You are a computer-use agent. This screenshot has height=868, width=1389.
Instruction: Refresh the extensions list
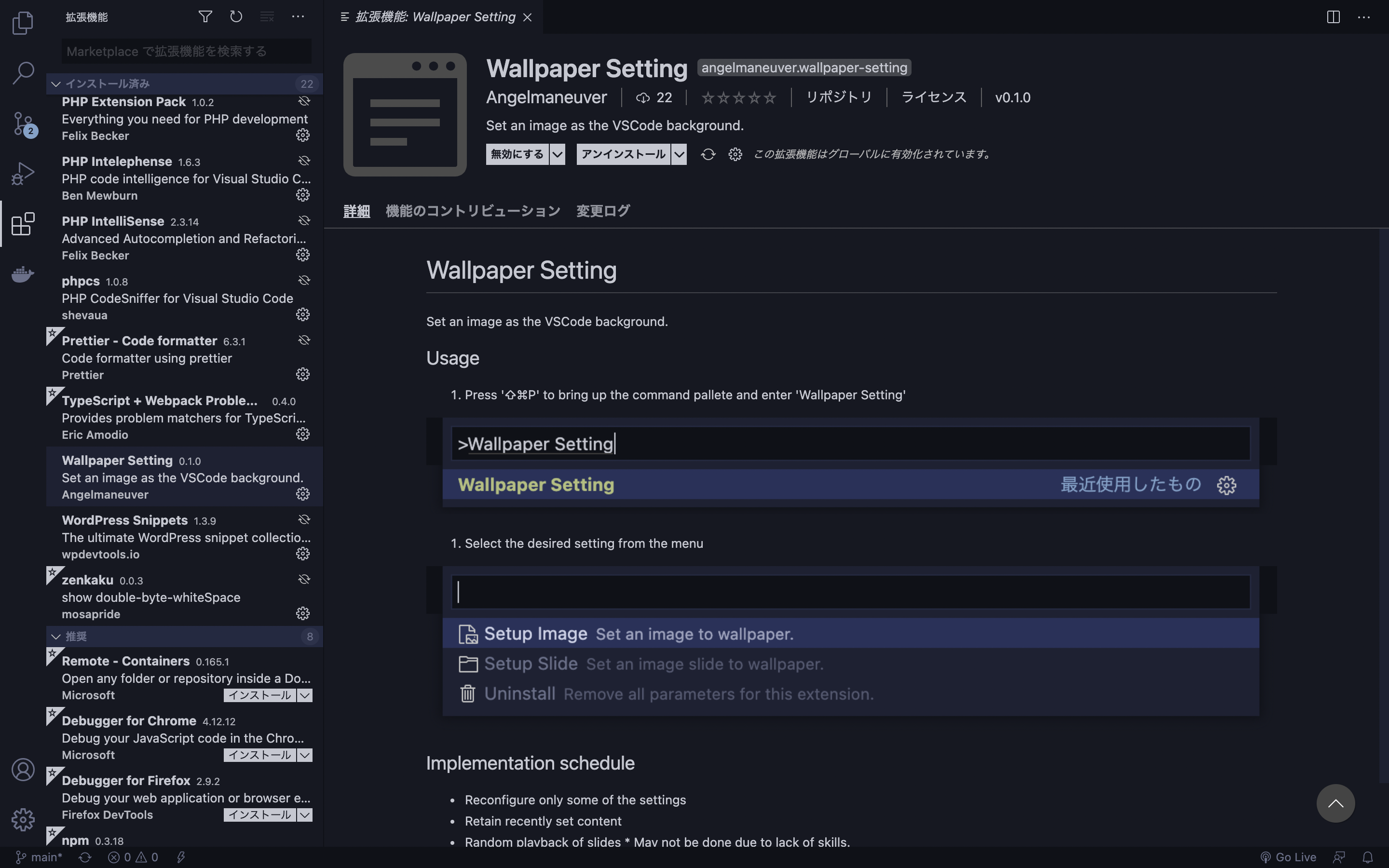tap(236, 17)
